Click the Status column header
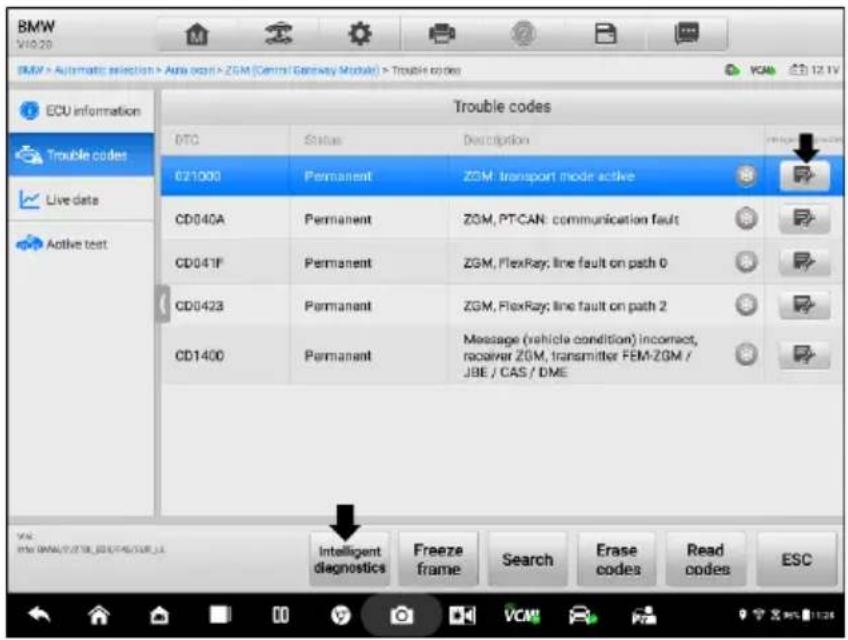Image resolution: width=848 pixels, height=640 pixels. click(323, 140)
